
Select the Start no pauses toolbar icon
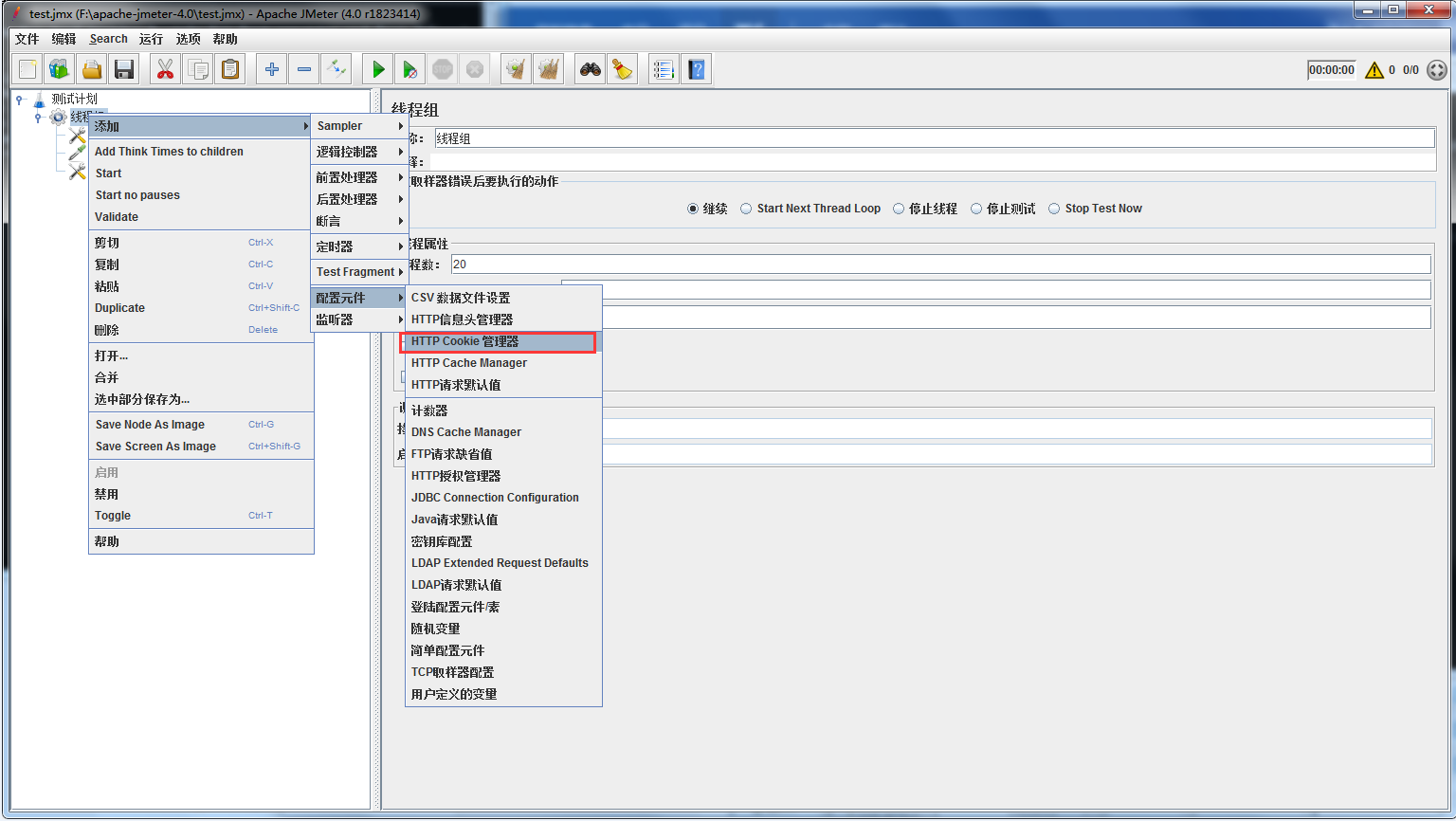[x=409, y=68]
